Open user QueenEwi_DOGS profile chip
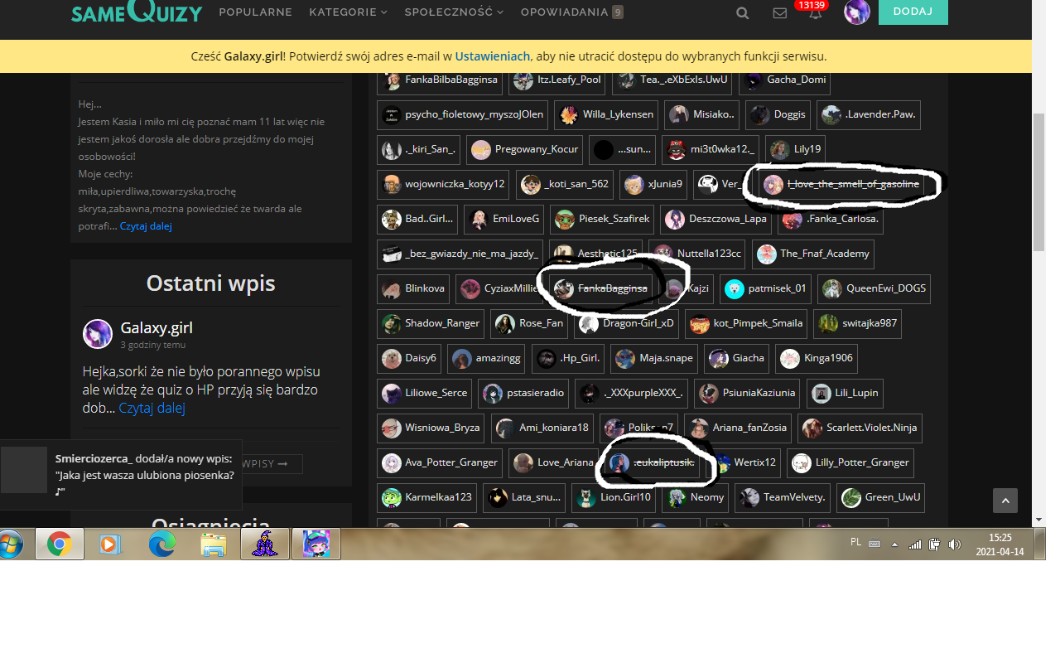Image resolution: width=1060 pixels, height=663 pixels. tap(875, 289)
